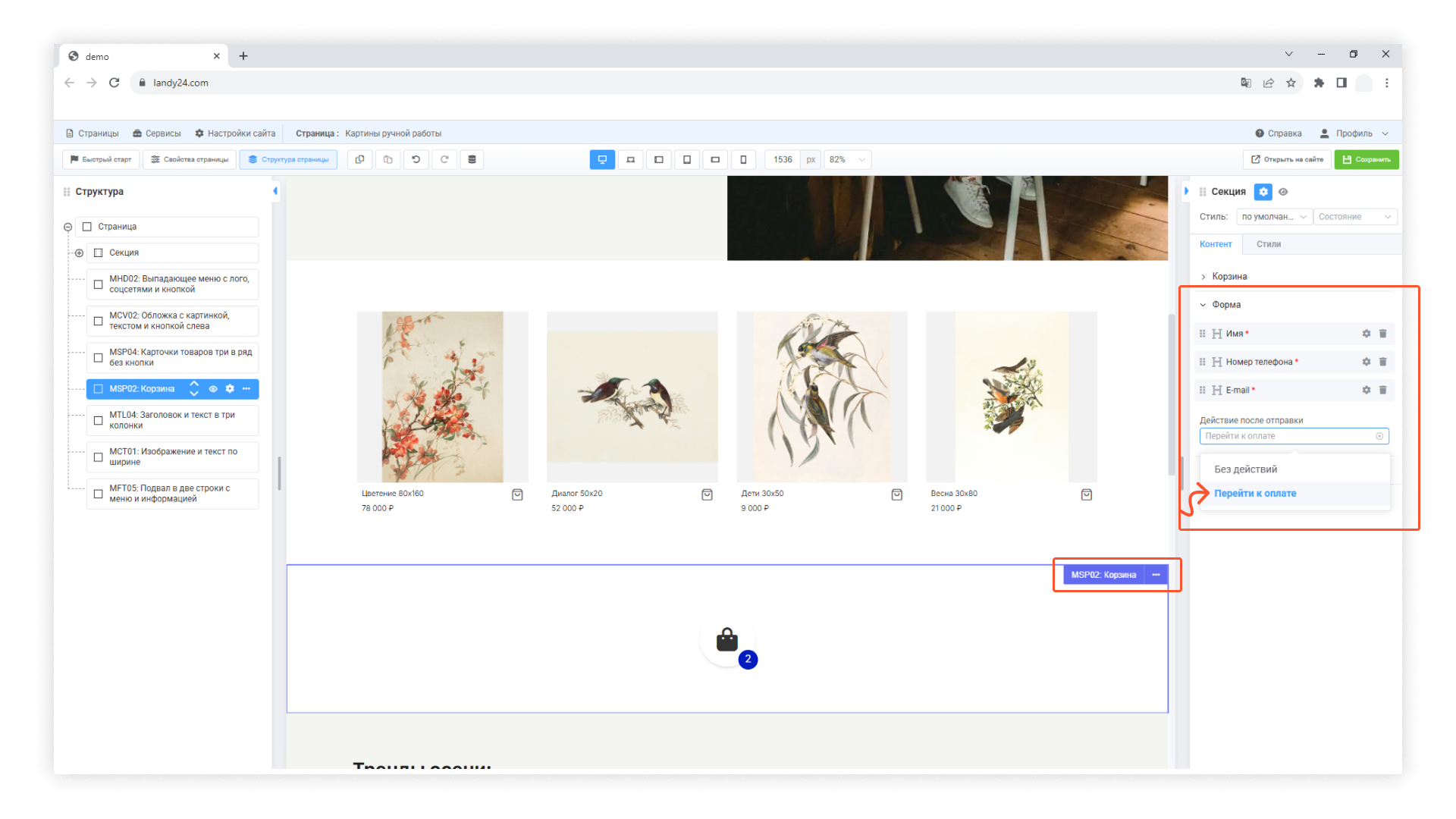Open Настройки сайта menu
The width and height of the screenshot is (1456, 819).
click(235, 133)
